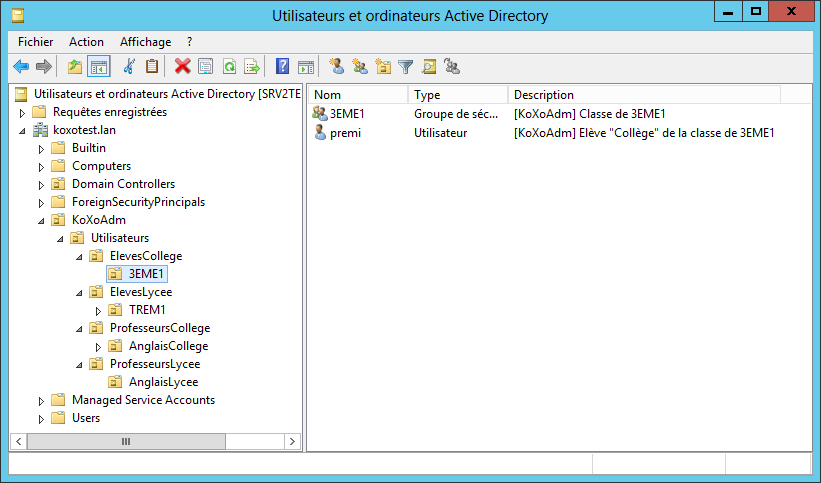Click the 'Utilisateur' type cell
821x483 pixels.
440,133
